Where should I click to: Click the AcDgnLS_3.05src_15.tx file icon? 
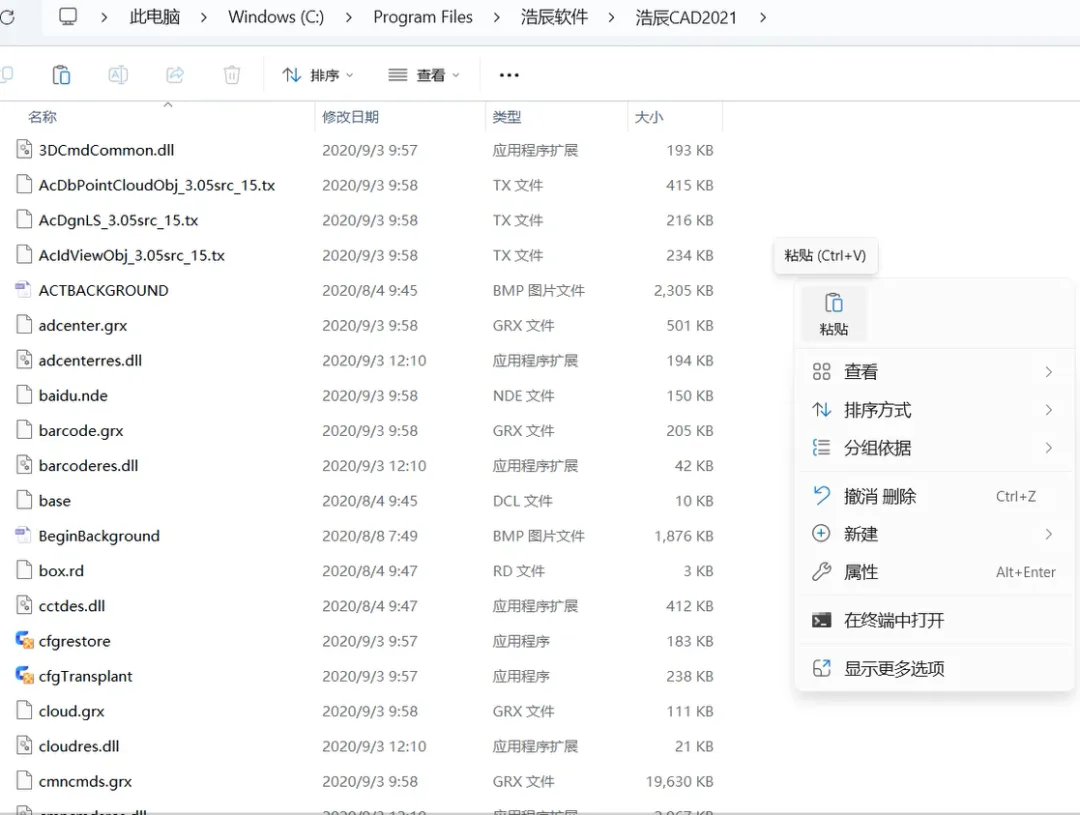(x=24, y=219)
